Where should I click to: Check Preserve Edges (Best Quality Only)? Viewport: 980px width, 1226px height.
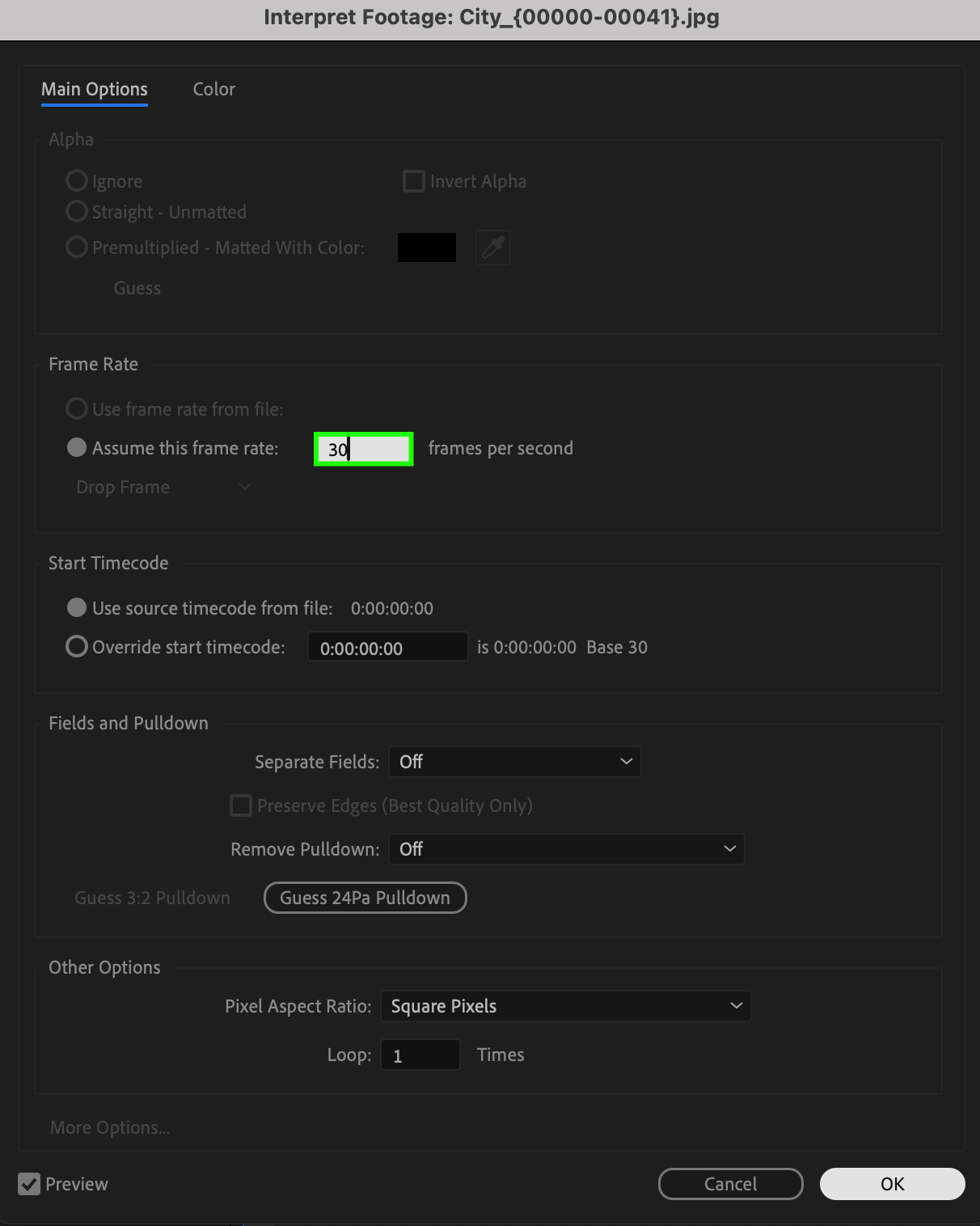click(241, 805)
